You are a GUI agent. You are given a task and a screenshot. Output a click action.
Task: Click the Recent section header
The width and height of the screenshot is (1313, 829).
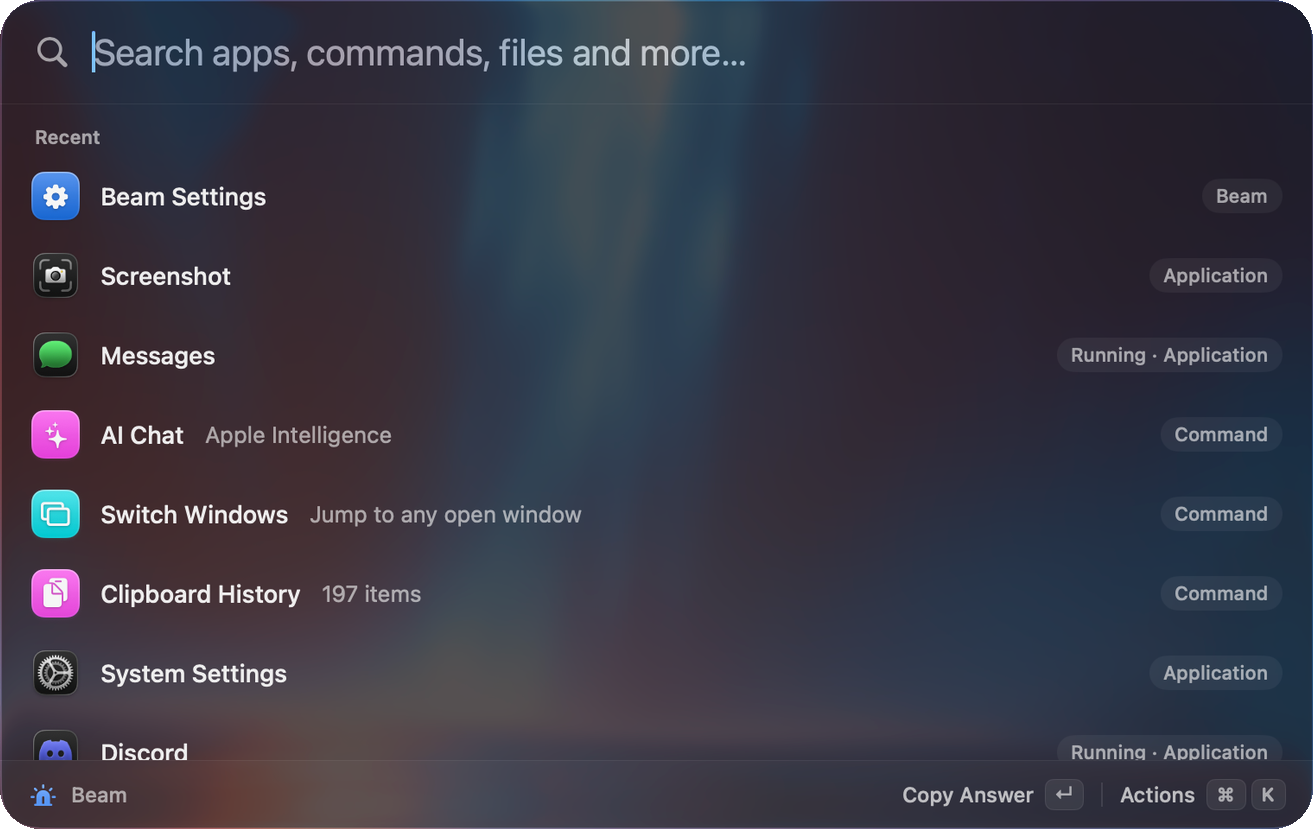(67, 138)
